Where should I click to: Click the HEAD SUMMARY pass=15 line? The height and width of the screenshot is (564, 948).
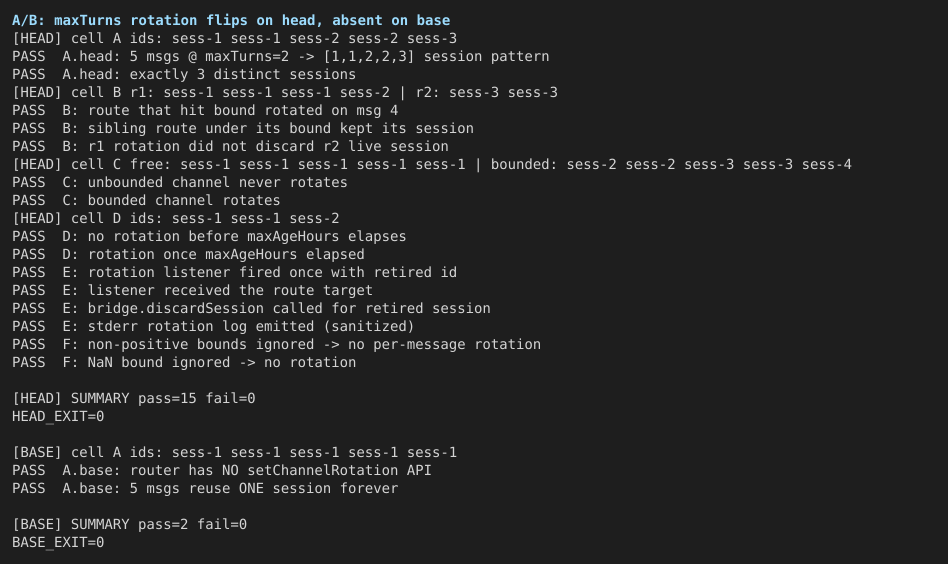pyautogui.click(x=134, y=398)
